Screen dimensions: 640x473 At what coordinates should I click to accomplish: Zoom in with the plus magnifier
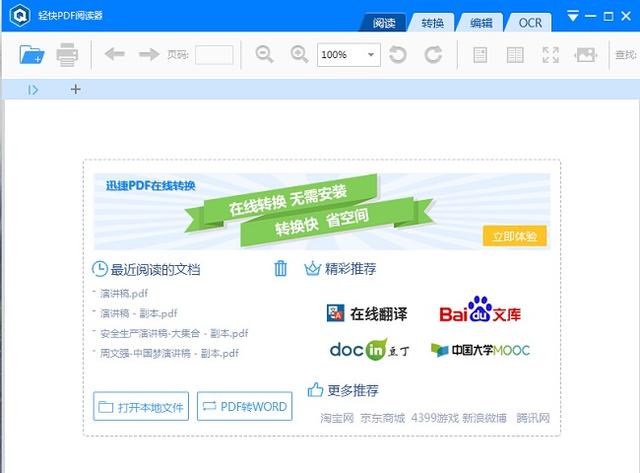299,55
